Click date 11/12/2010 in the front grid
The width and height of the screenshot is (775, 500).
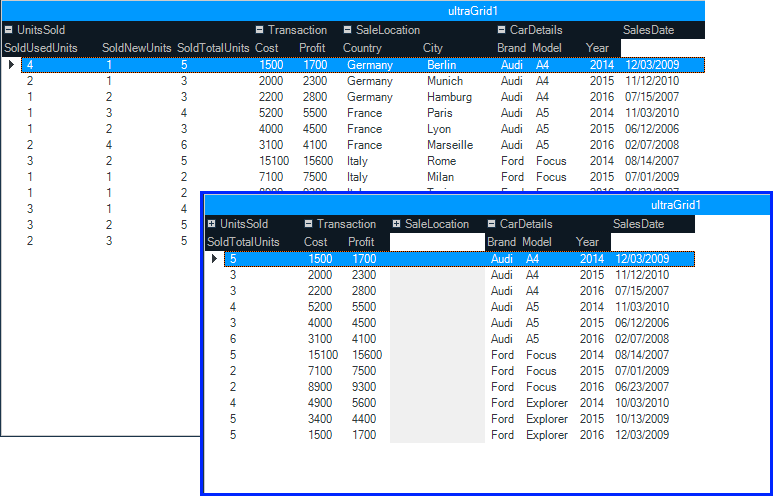click(x=642, y=275)
